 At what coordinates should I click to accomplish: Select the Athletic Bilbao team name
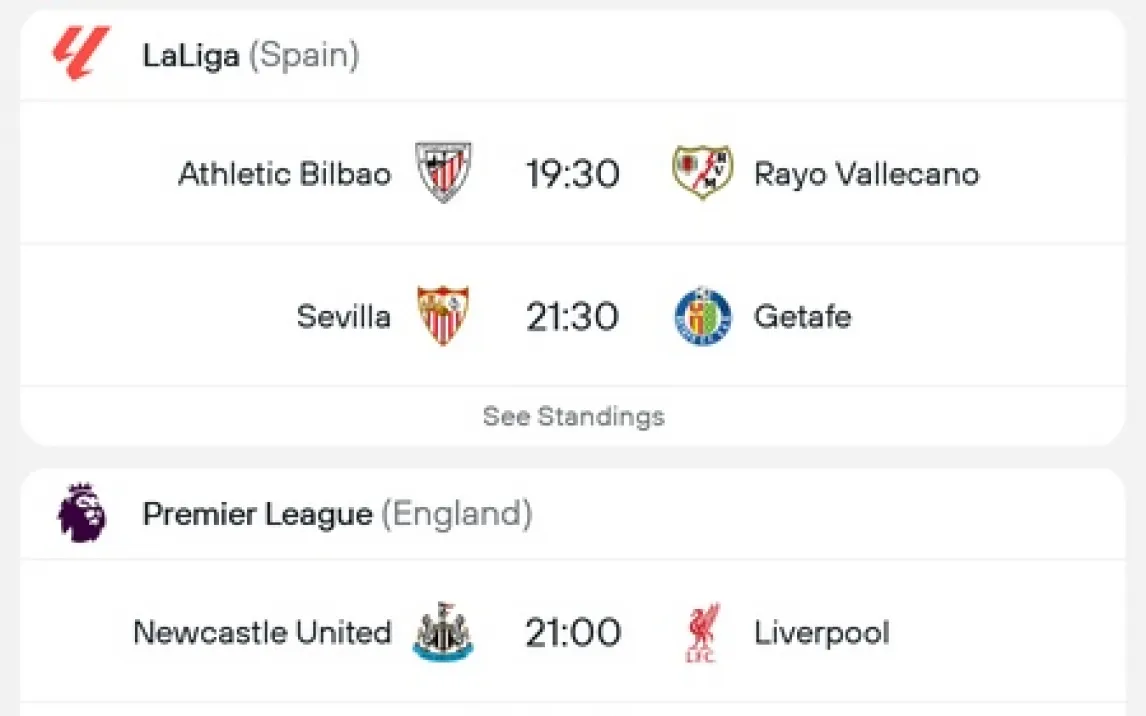tap(285, 174)
